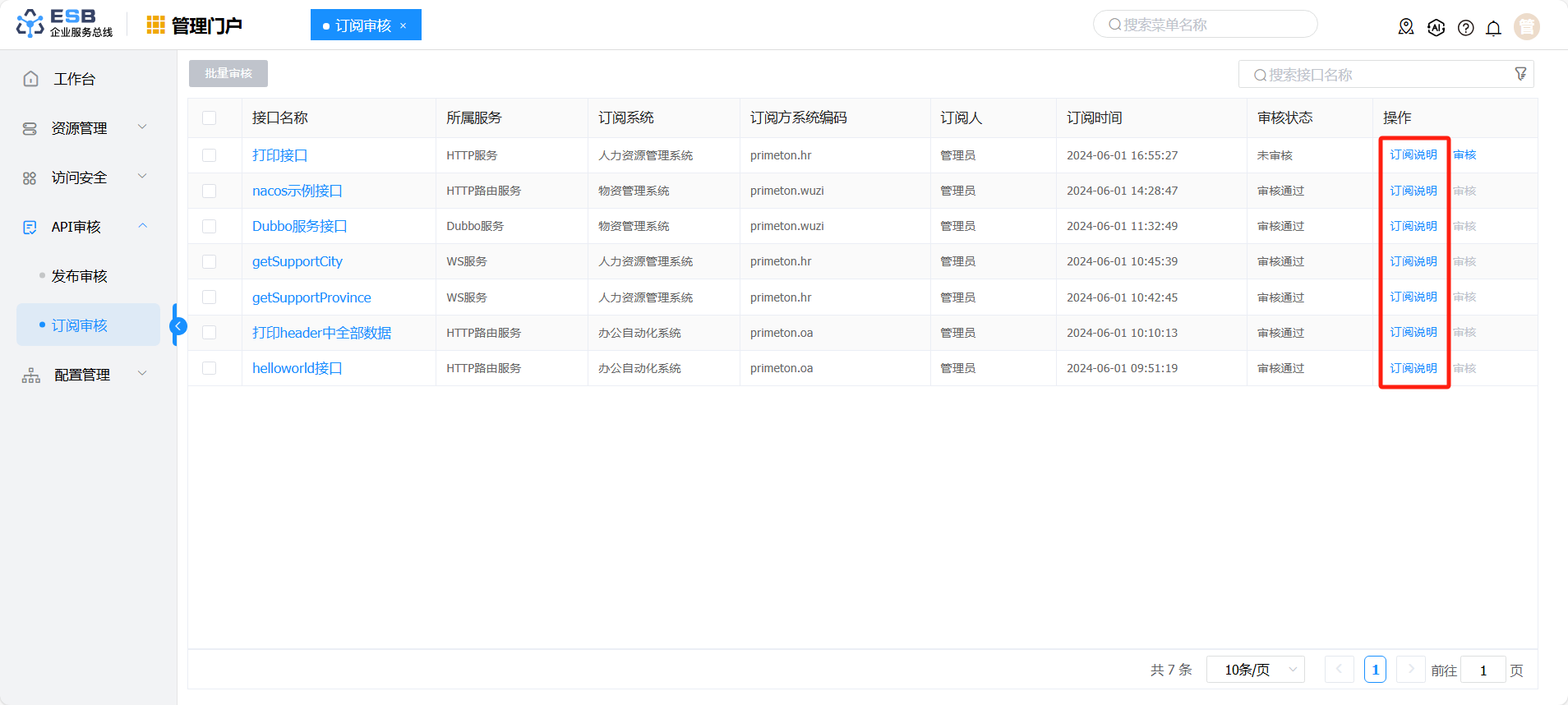Open 工作台 from the sidebar
1568x705 pixels.
[x=74, y=79]
